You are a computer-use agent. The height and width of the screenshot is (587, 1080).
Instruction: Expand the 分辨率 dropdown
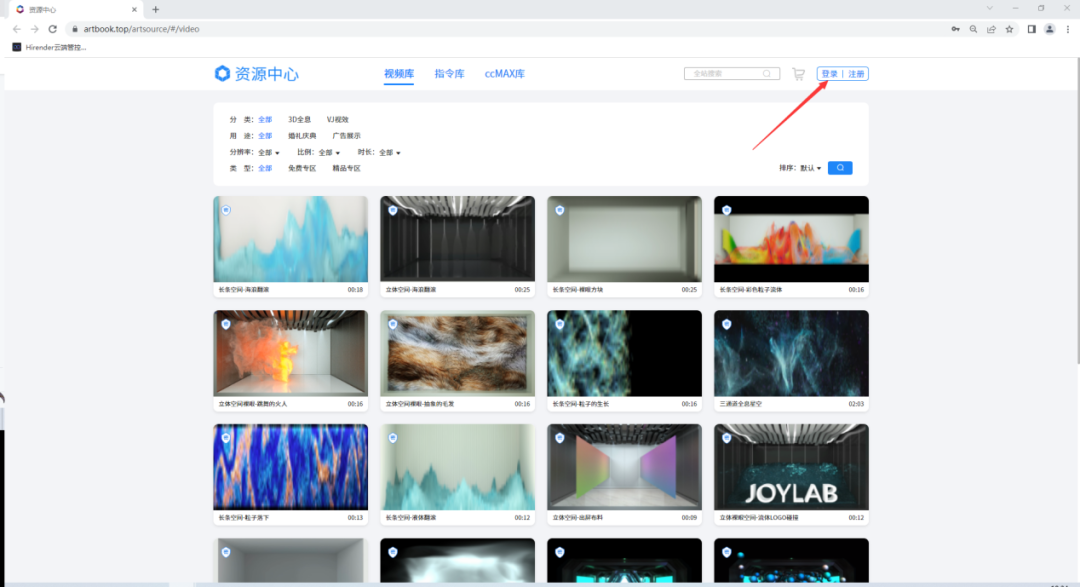pos(269,152)
